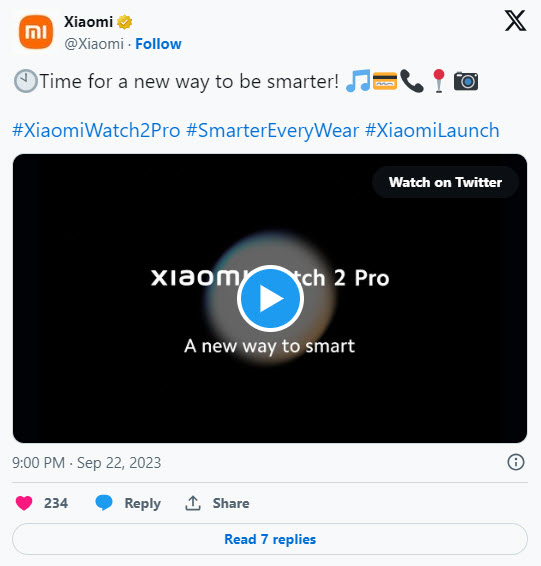
Task: Open the X logo in the corner
Action: click(515, 21)
